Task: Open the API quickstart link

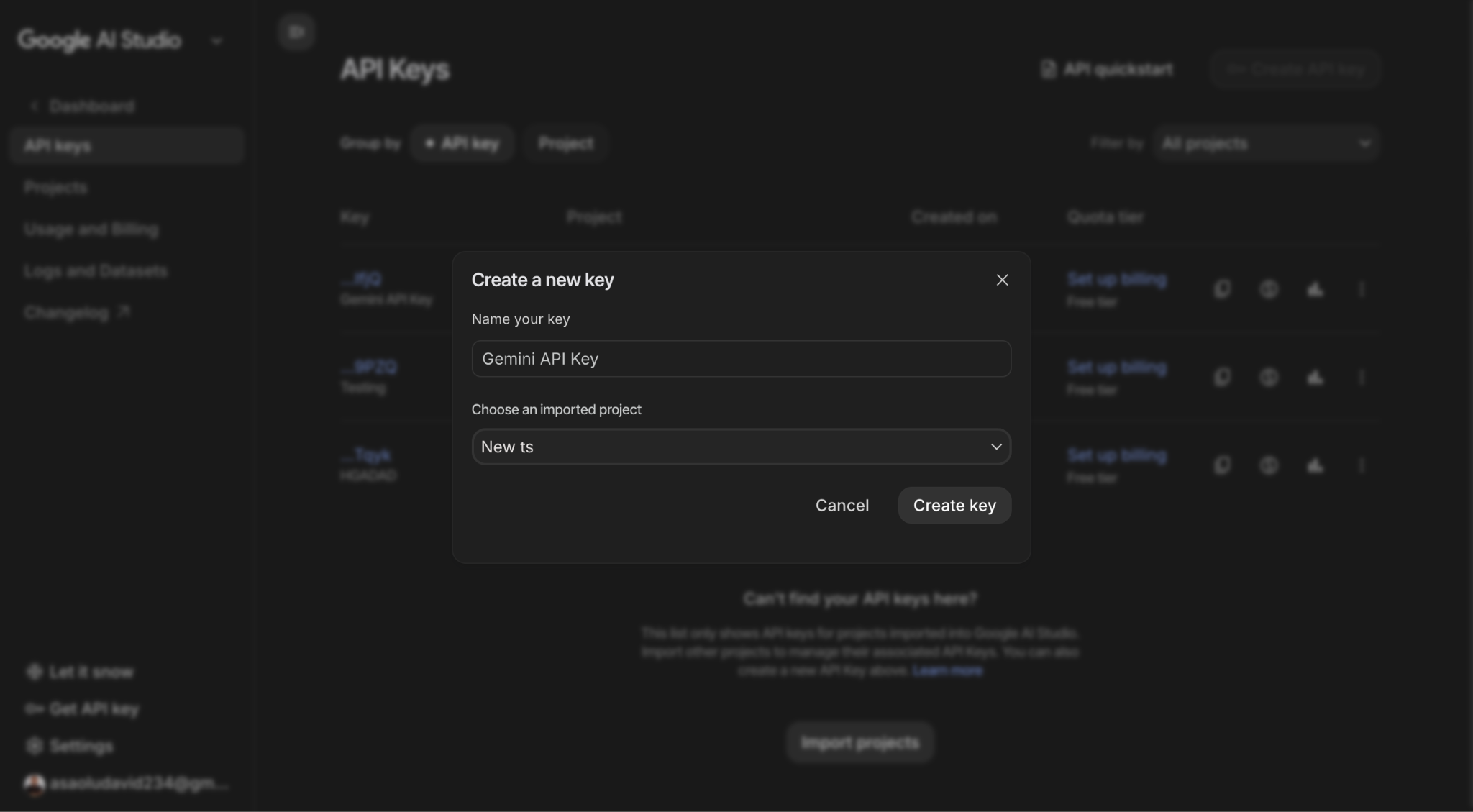Action: [1107, 70]
